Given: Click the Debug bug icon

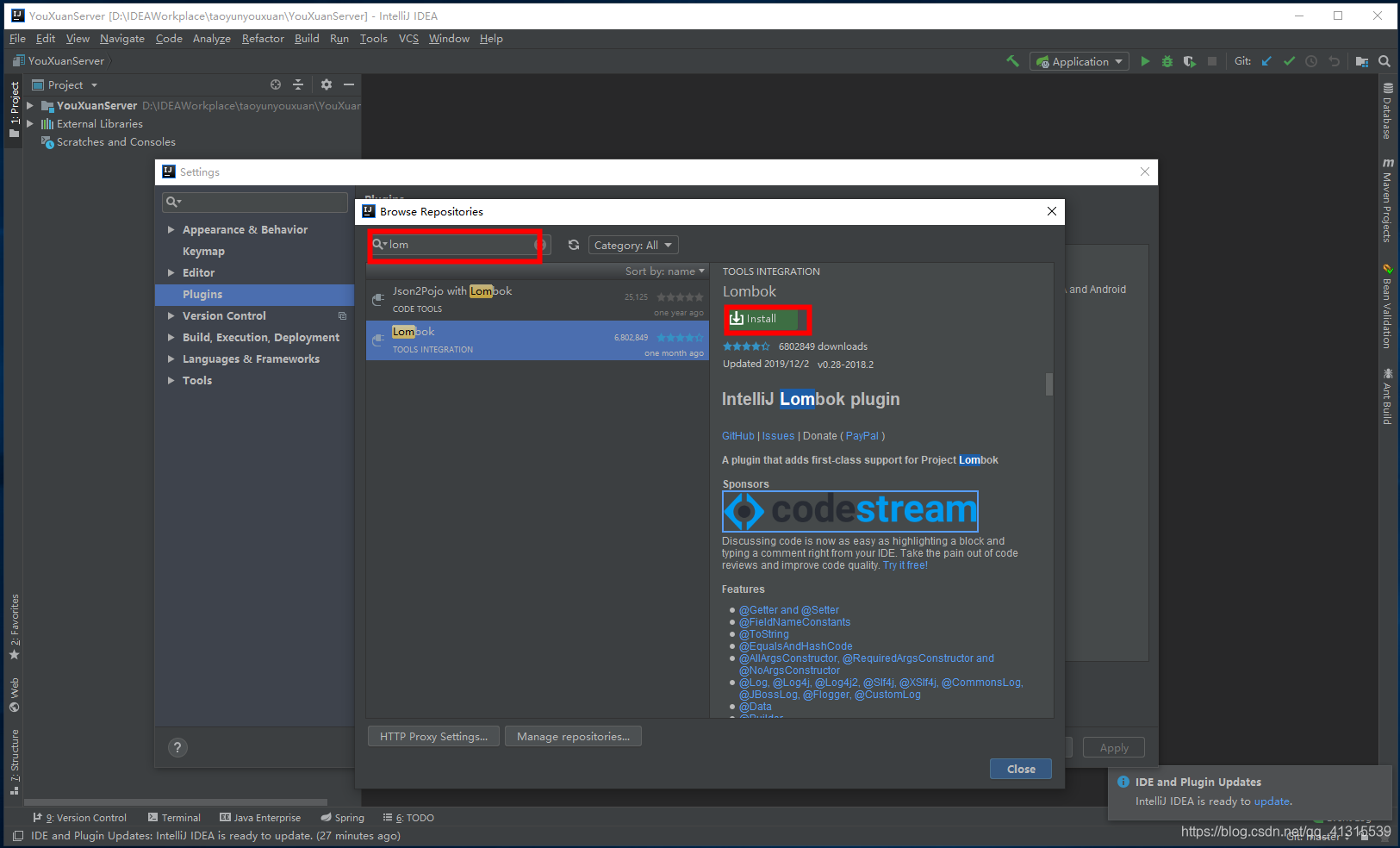Looking at the screenshot, I should [1167, 61].
